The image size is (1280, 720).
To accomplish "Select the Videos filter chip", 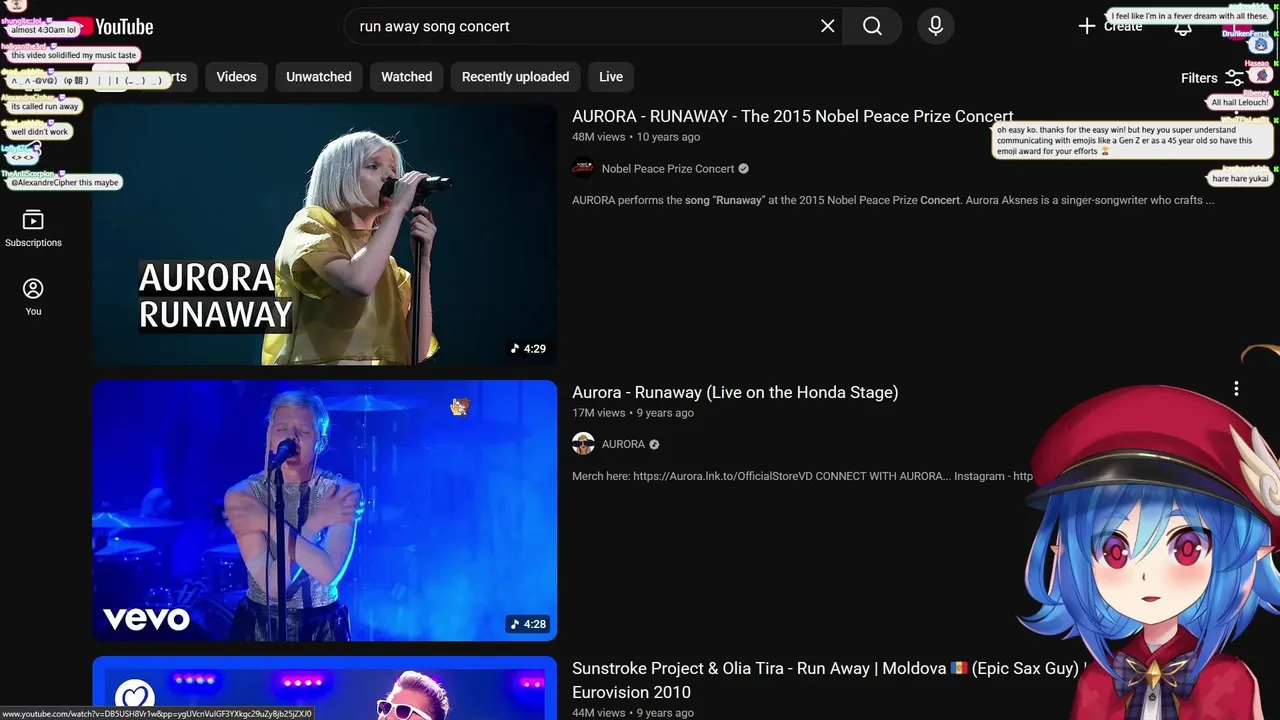I will (x=236, y=77).
